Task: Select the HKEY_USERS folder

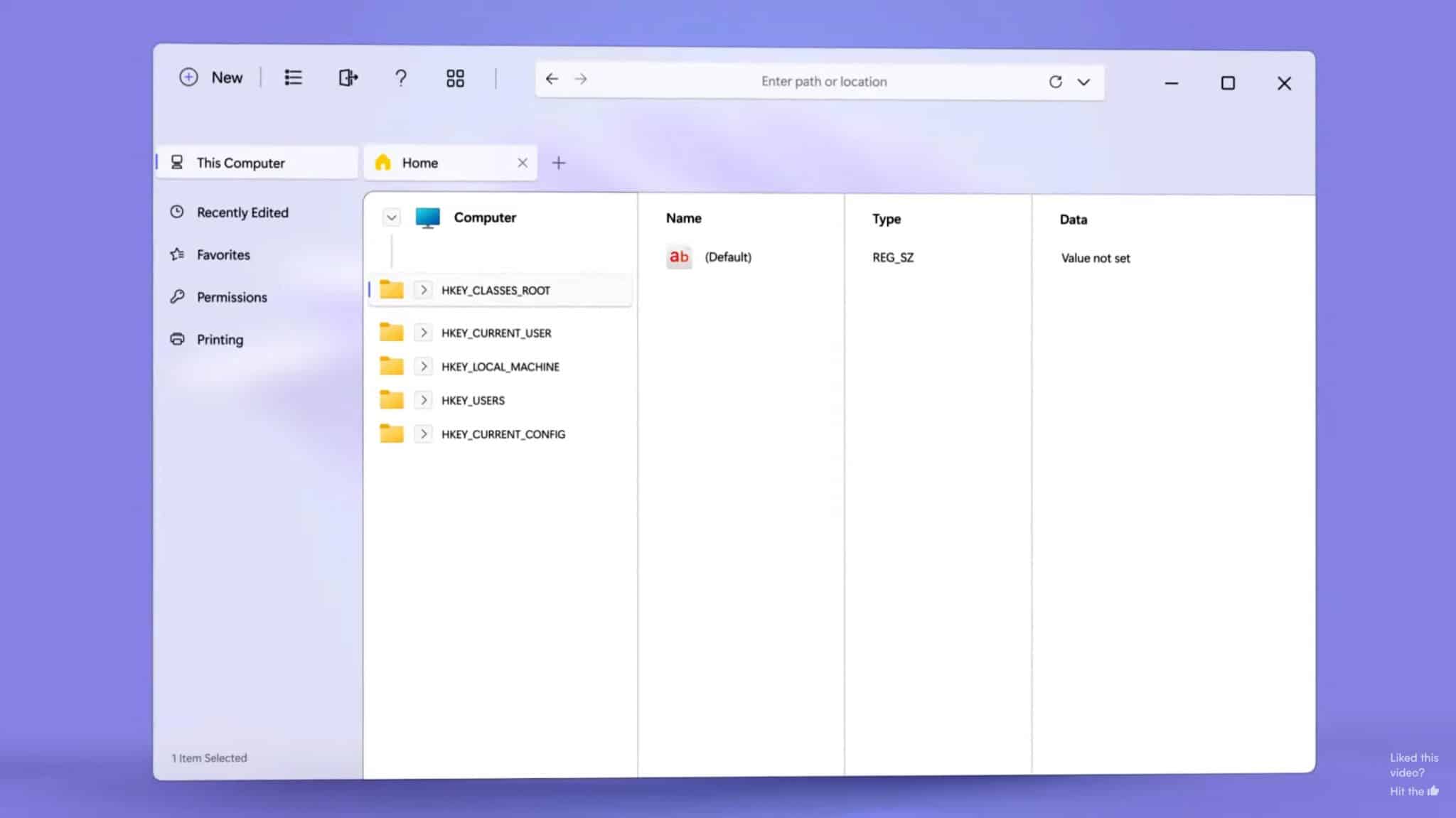Action: click(x=473, y=401)
